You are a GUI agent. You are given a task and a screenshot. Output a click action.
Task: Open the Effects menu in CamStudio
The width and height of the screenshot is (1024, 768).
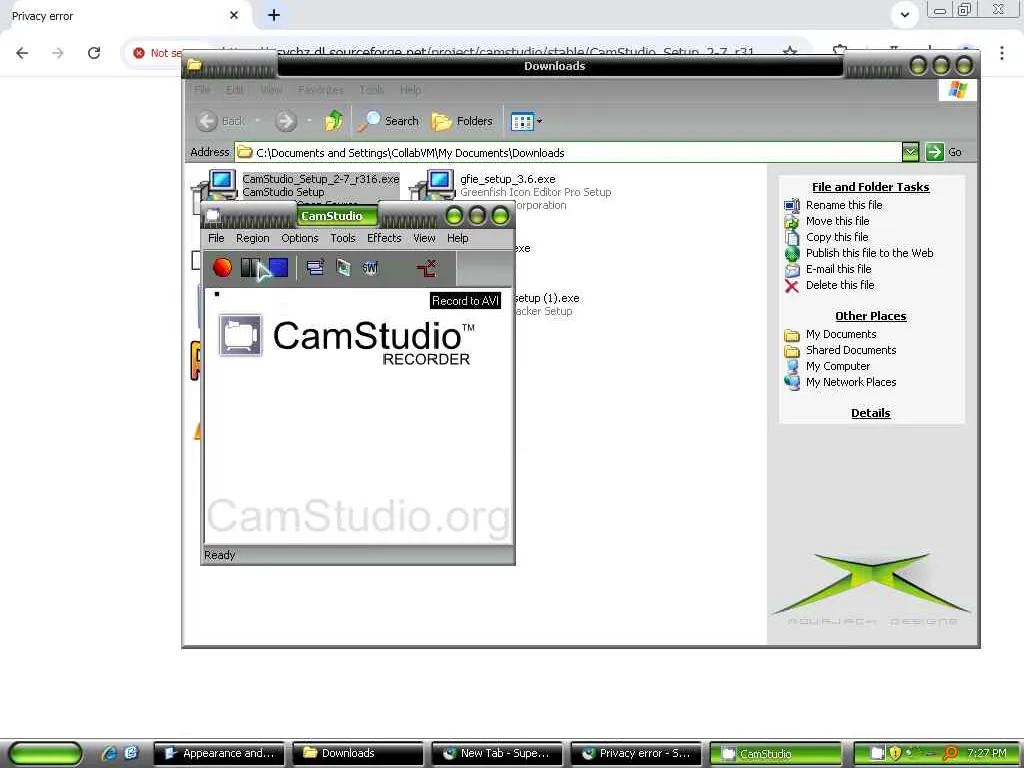click(x=384, y=238)
